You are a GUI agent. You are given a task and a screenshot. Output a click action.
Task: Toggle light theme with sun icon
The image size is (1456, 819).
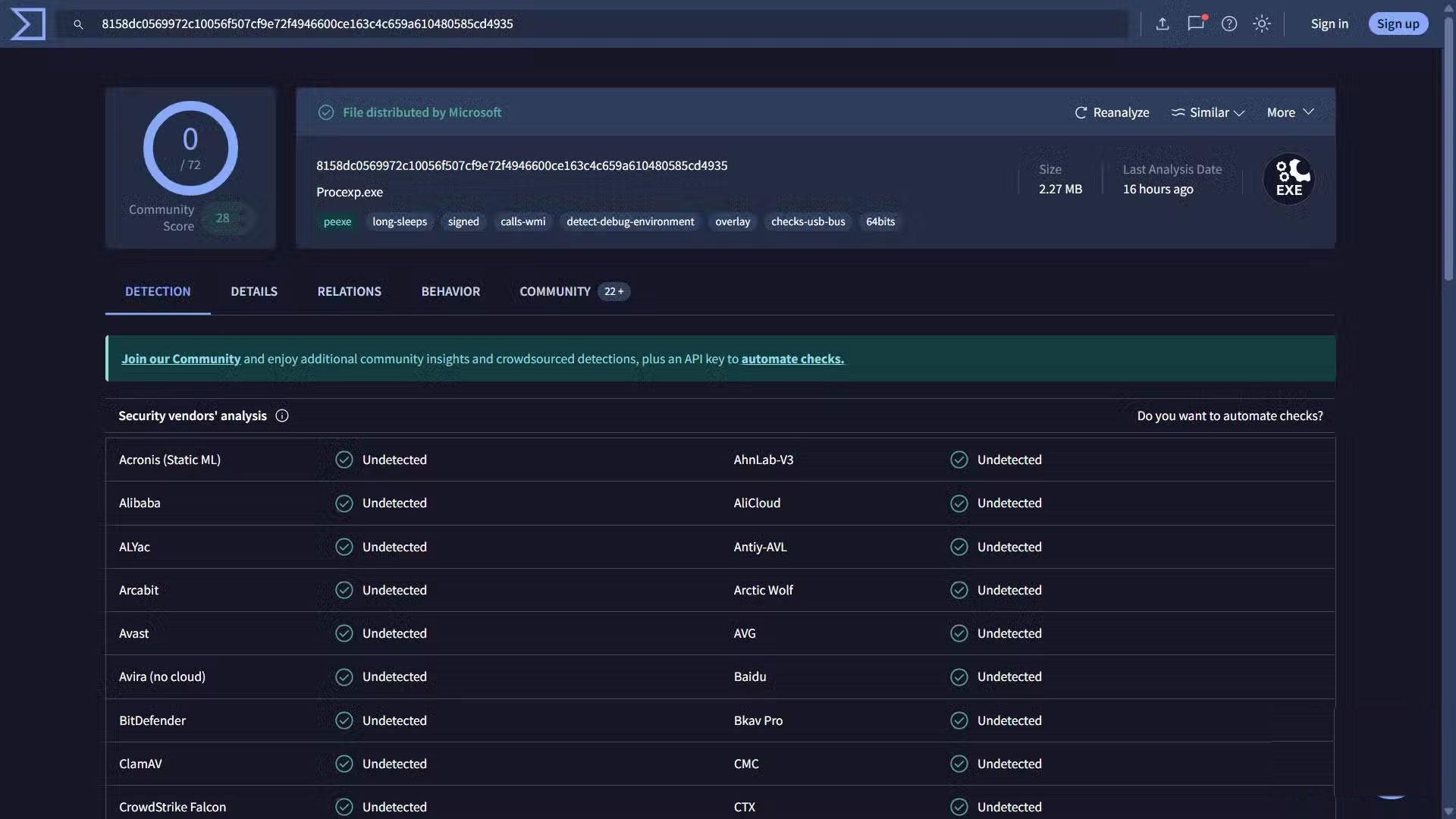coord(1262,24)
